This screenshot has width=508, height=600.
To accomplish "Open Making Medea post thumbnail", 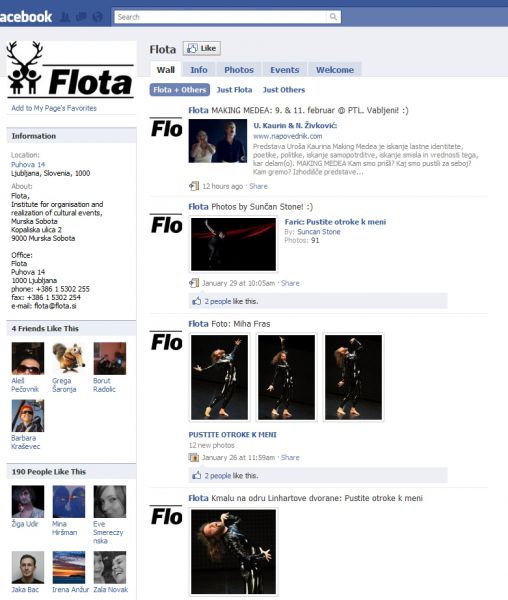I will [x=218, y=141].
